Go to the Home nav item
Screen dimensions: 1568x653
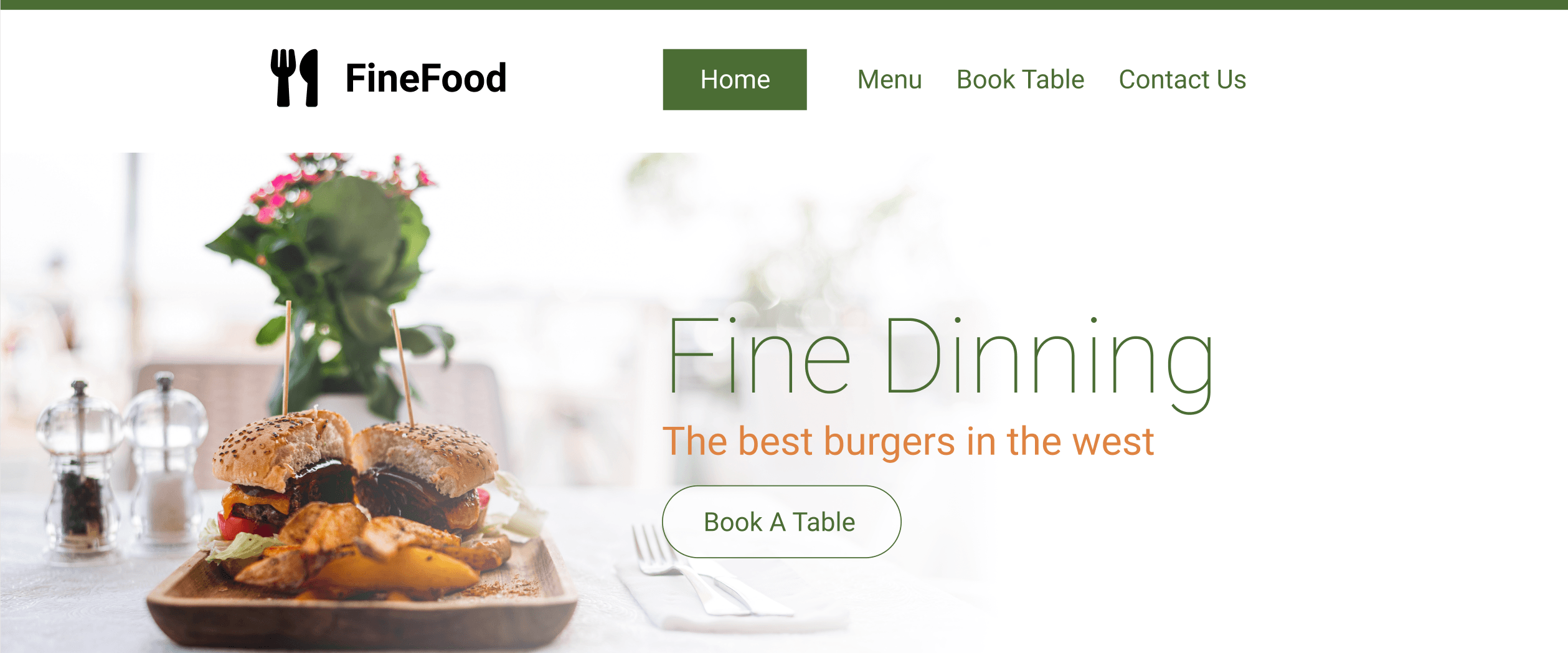pos(735,80)
